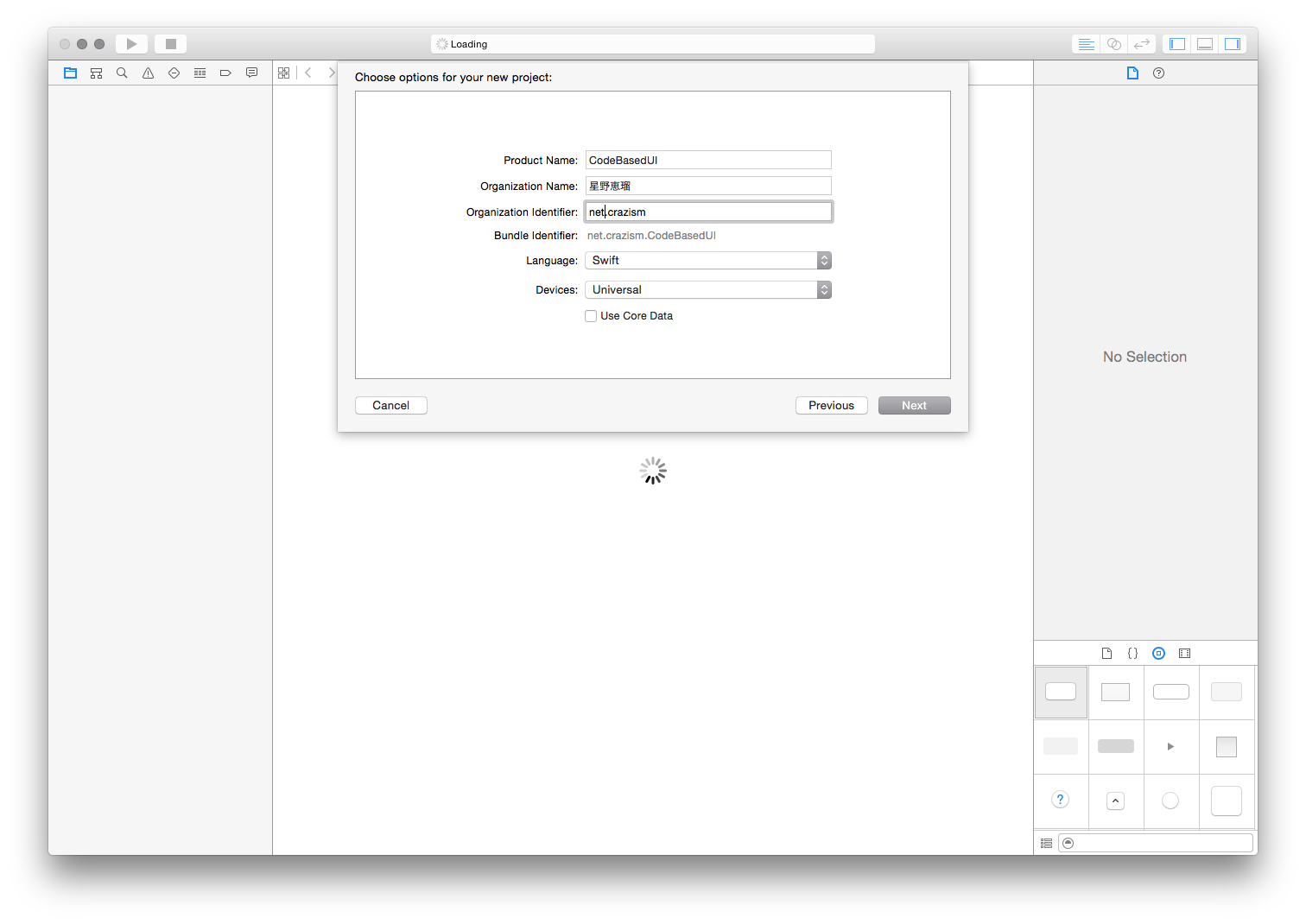Enable the Use Core Data checkbox

[x=591, y=316]
